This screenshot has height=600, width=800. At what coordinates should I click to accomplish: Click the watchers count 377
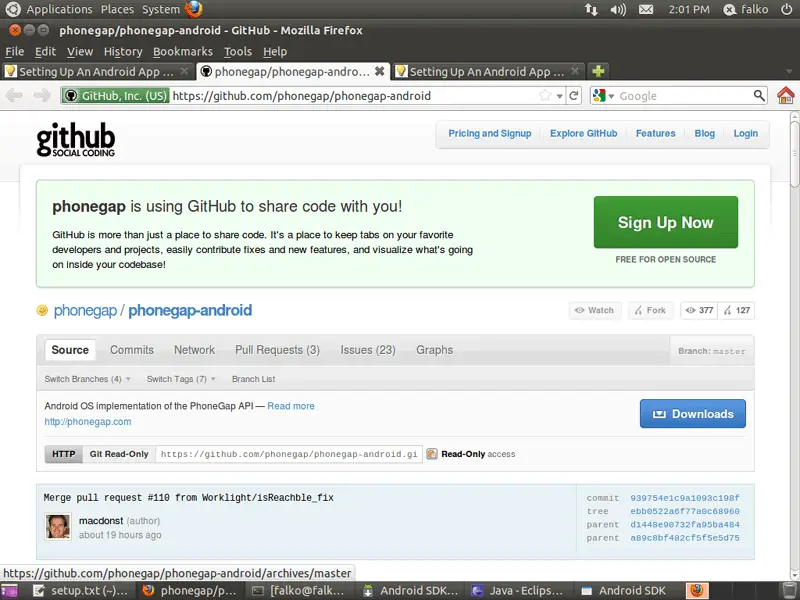tap(699, 310)
